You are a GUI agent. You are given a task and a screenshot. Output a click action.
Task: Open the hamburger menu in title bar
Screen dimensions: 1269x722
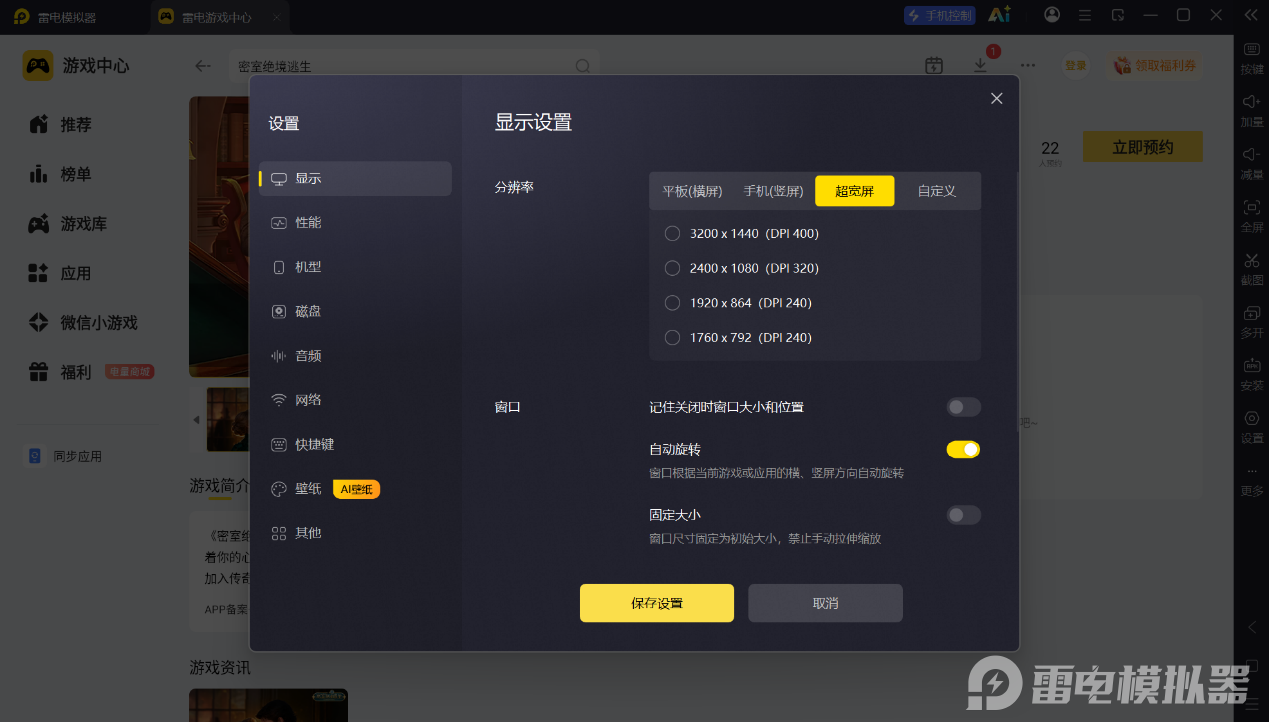(1085, 15)
